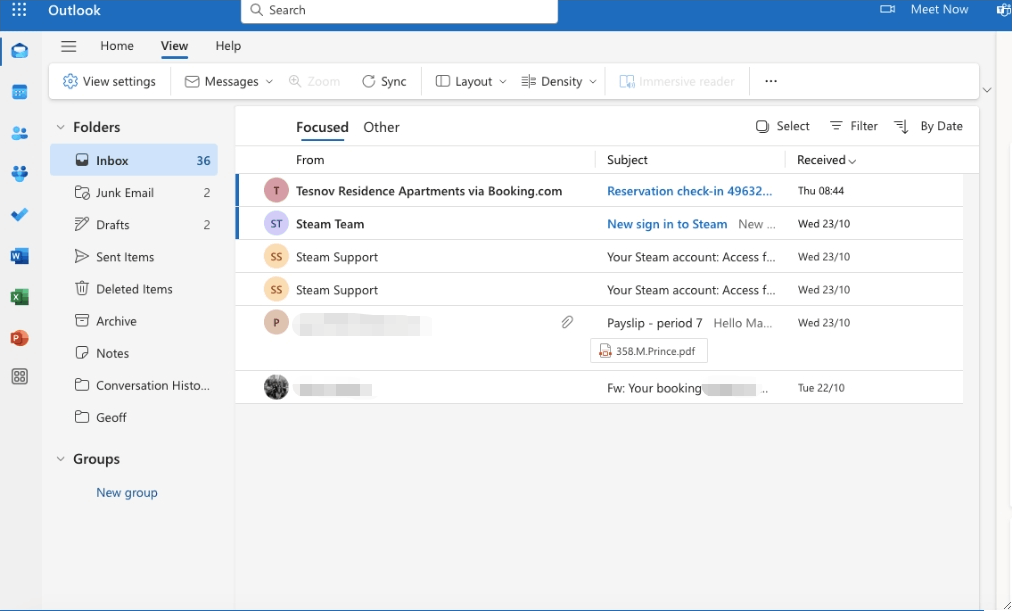Open the Inbox folder
This screenshot has height=611, width=1012.
click(x=134, y=160)
